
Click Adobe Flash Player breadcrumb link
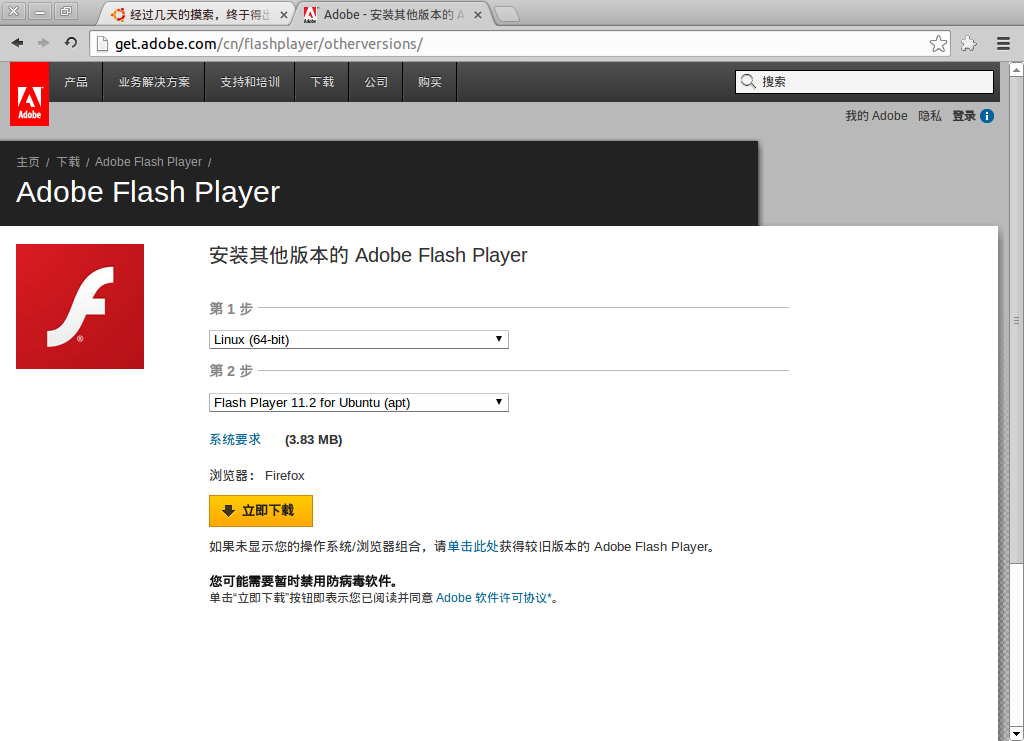click(148, 162)
